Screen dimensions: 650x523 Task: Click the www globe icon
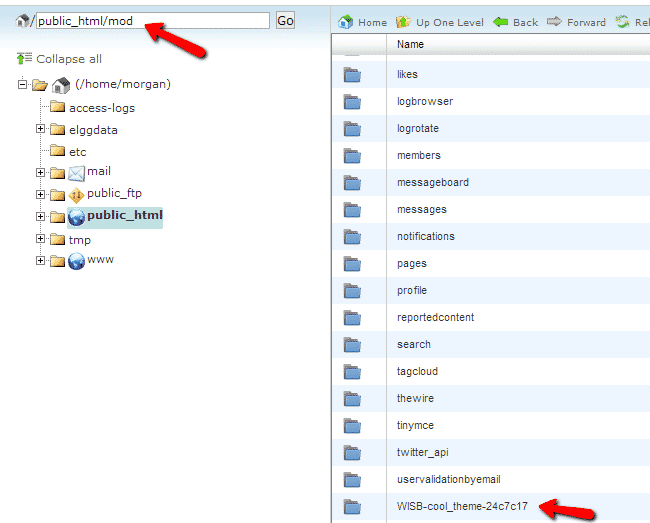[76, 262]
